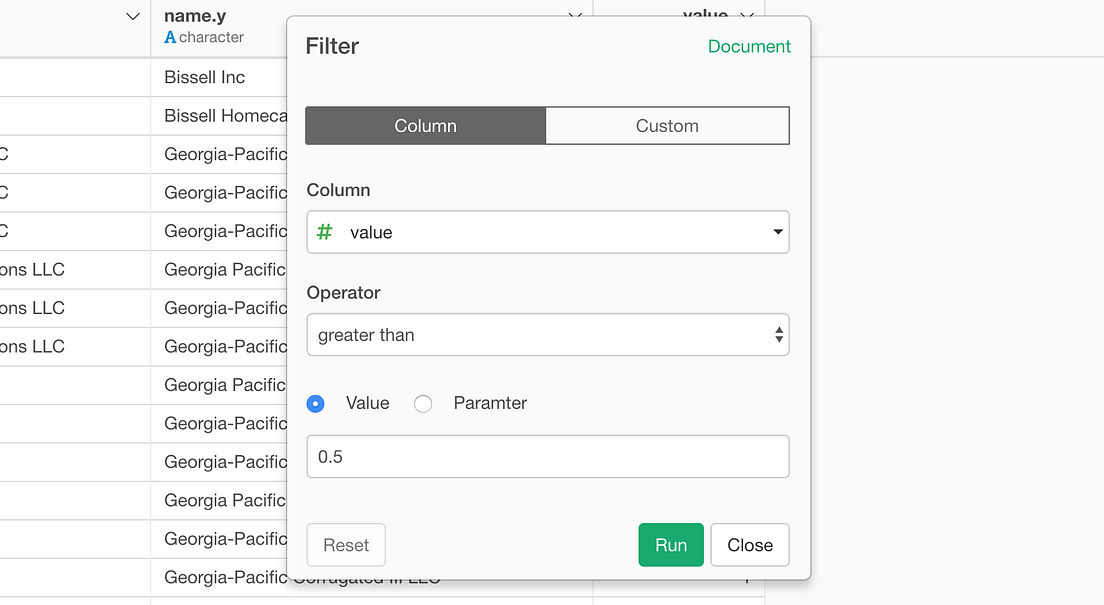Open the leftmost column header chevron menu
This screenshot has height=605, width=1104.
point(131,17)
